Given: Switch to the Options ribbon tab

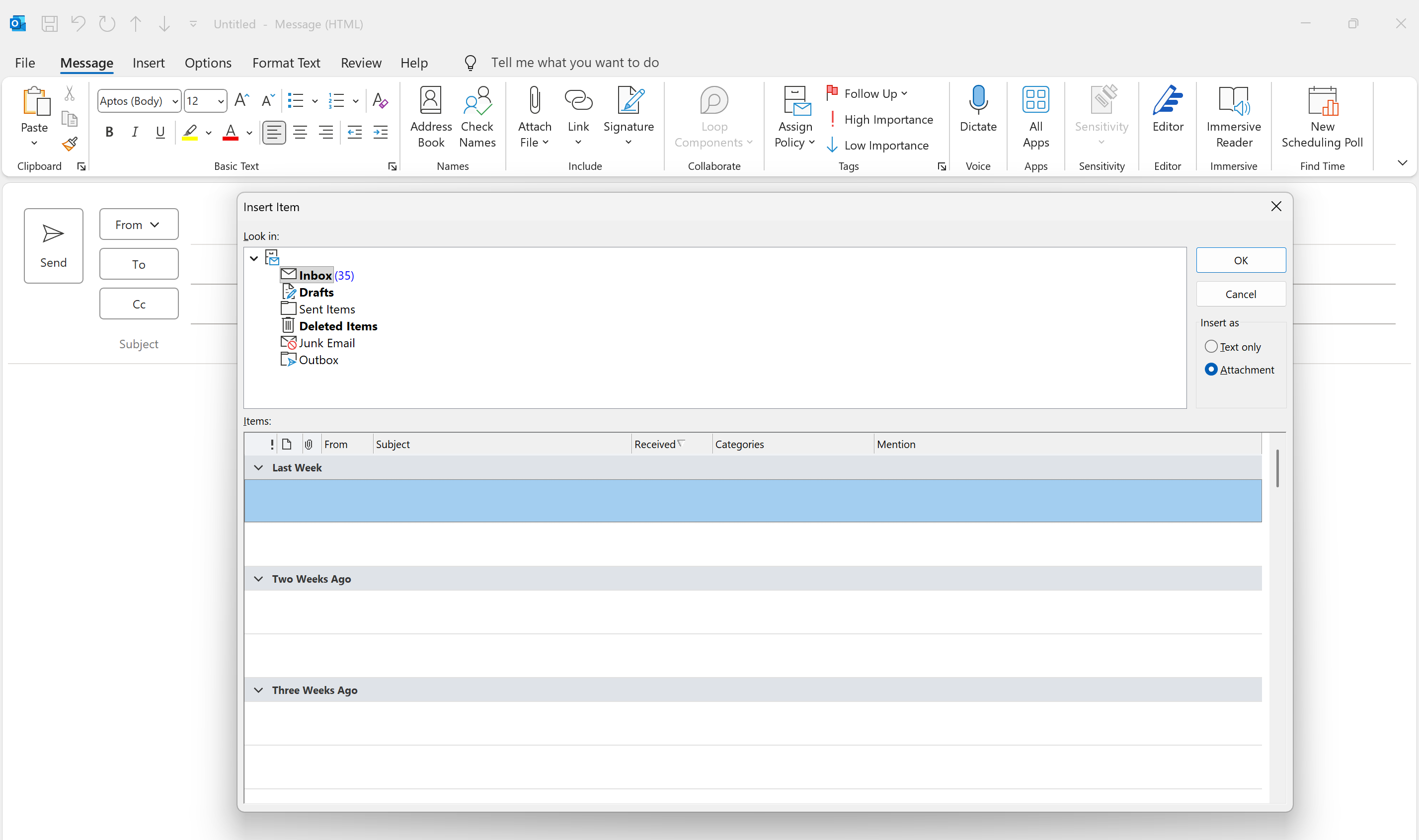Looking at the screenshot, I should pos(208,63).
